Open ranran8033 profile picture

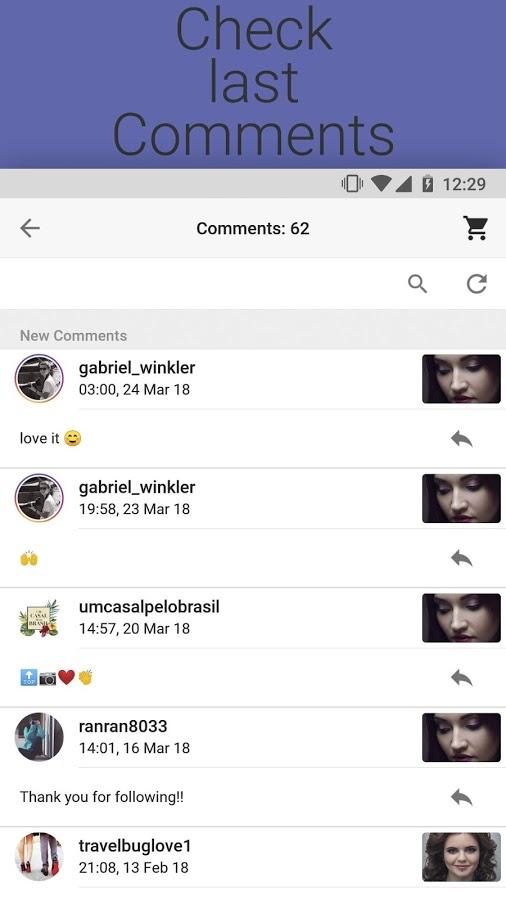click(39, 737)
